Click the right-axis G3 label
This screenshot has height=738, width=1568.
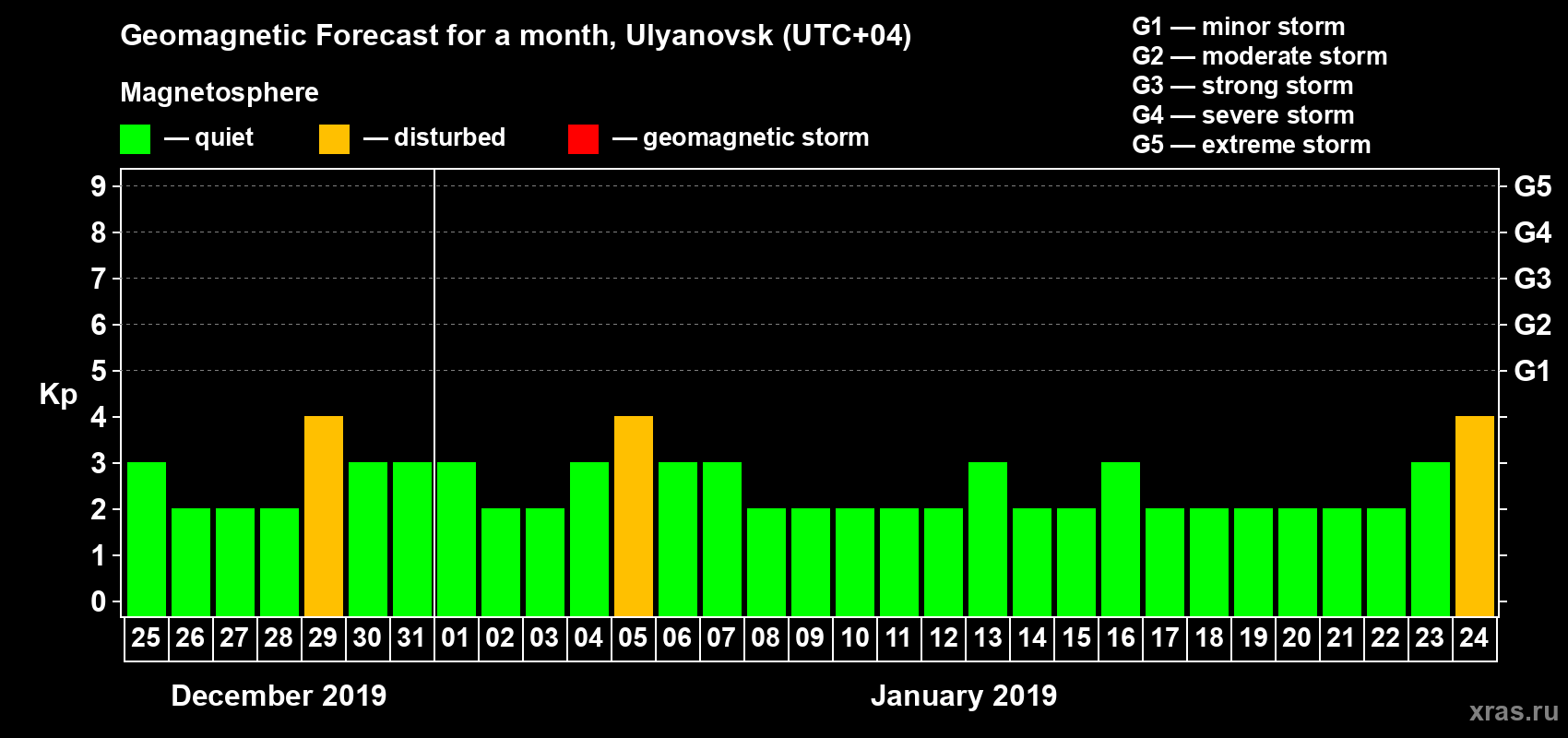pyautogui.click(x=1533, y=279)
